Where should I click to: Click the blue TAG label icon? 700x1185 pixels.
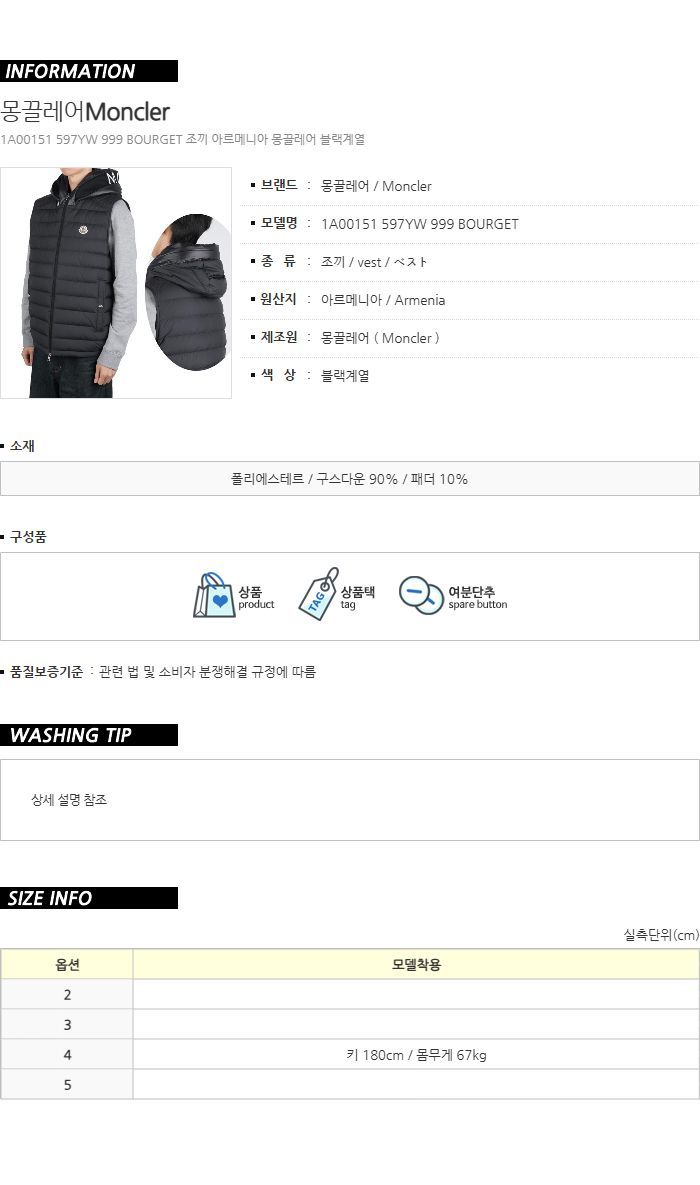click(318, 594)
